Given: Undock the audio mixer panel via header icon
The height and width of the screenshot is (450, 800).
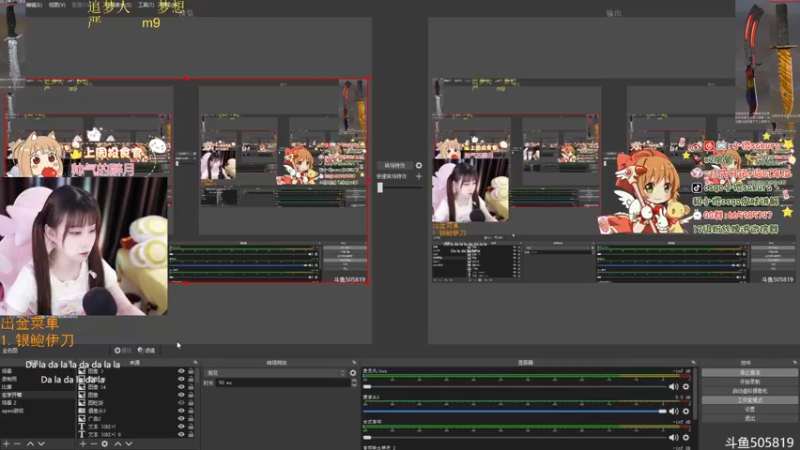Looking at the screenshot, I should 693,363.
